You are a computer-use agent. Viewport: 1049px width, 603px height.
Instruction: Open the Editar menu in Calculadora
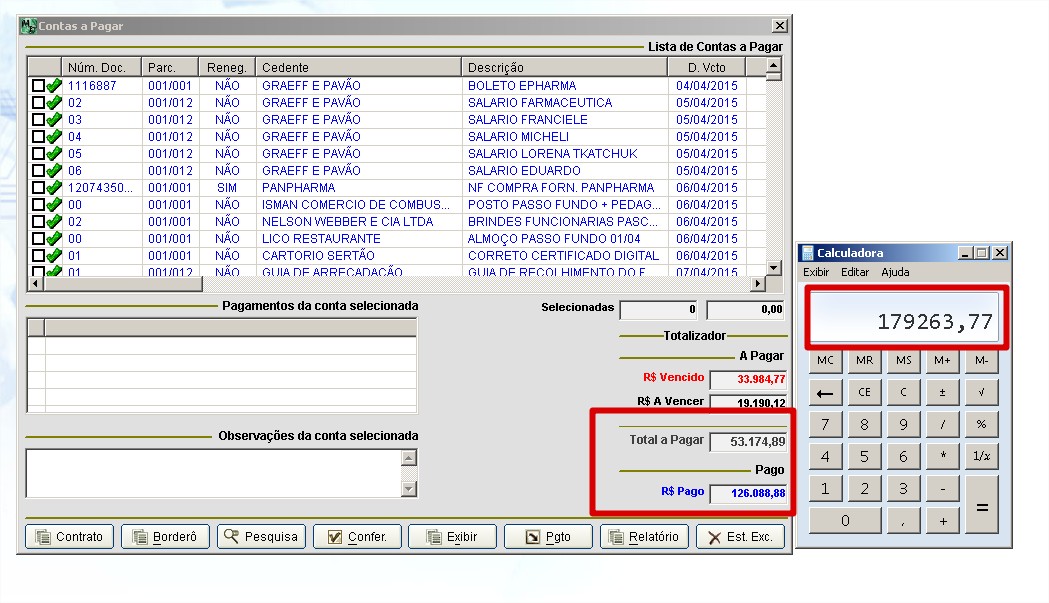coord(854,272)
